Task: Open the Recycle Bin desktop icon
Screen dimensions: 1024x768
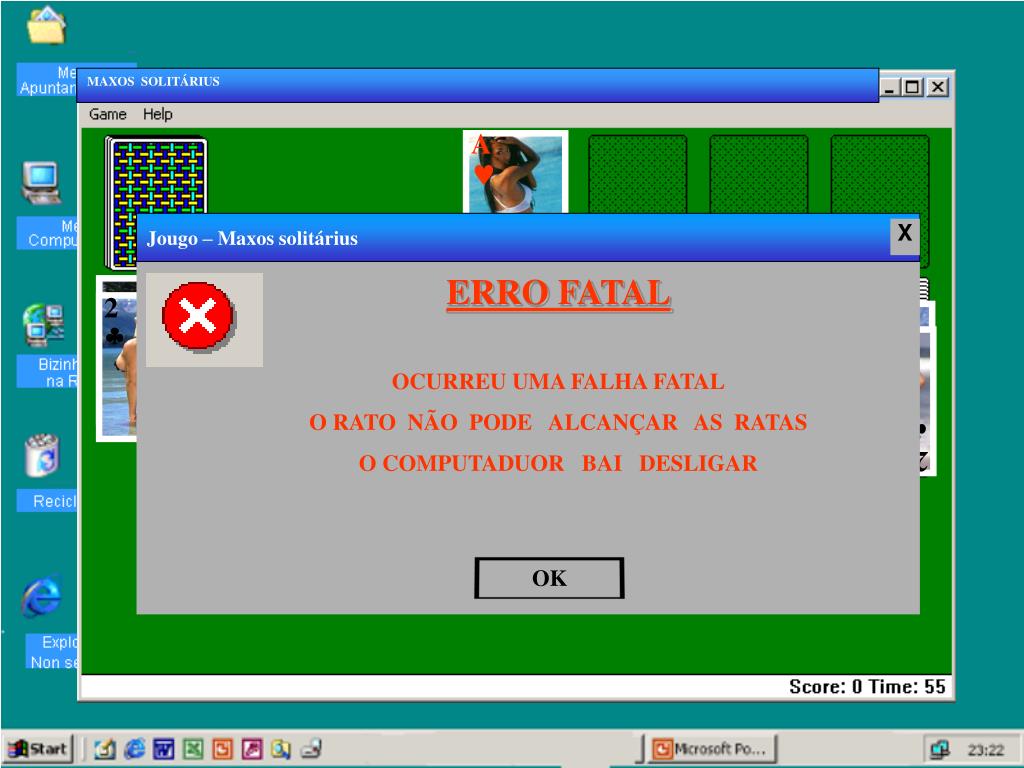Action: click(x=42, y=455)
